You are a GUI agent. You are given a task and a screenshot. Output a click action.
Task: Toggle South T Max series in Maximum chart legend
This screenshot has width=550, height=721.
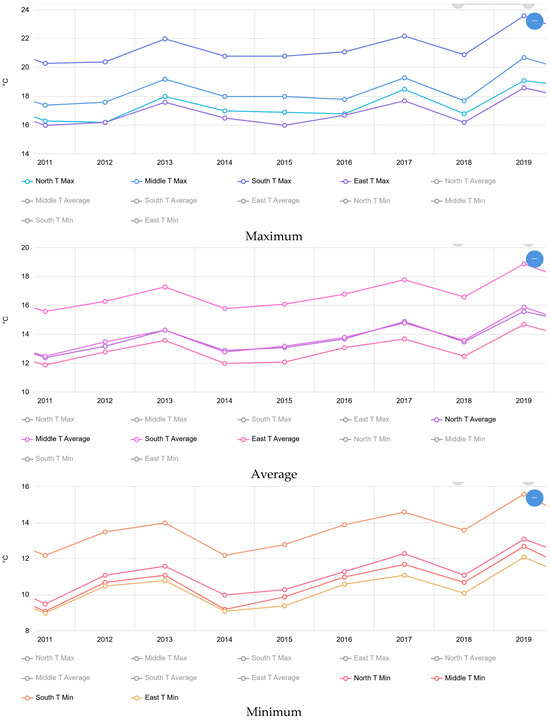(x=264, y=181)
